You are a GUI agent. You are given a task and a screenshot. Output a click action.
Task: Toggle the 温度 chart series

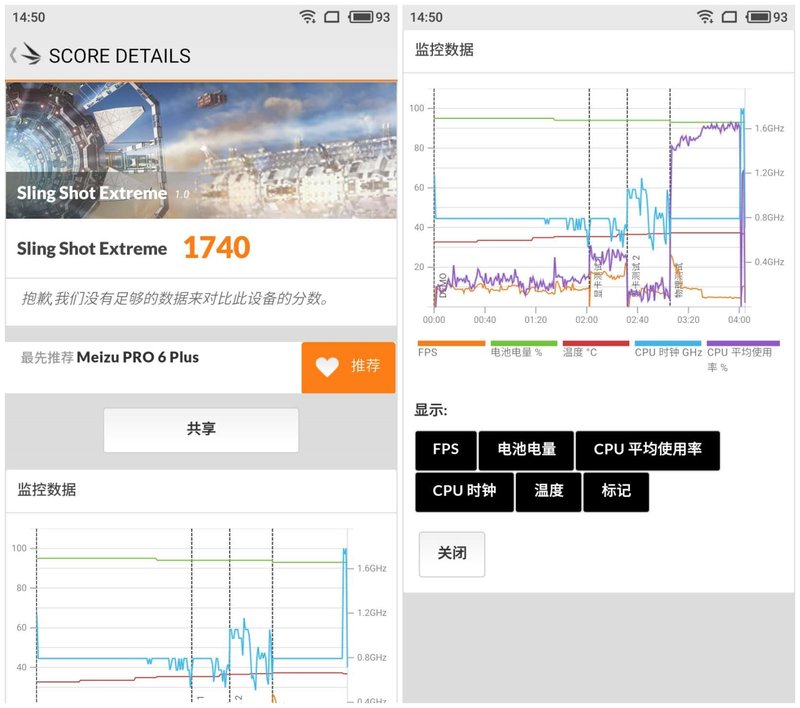tap(548, 491)
